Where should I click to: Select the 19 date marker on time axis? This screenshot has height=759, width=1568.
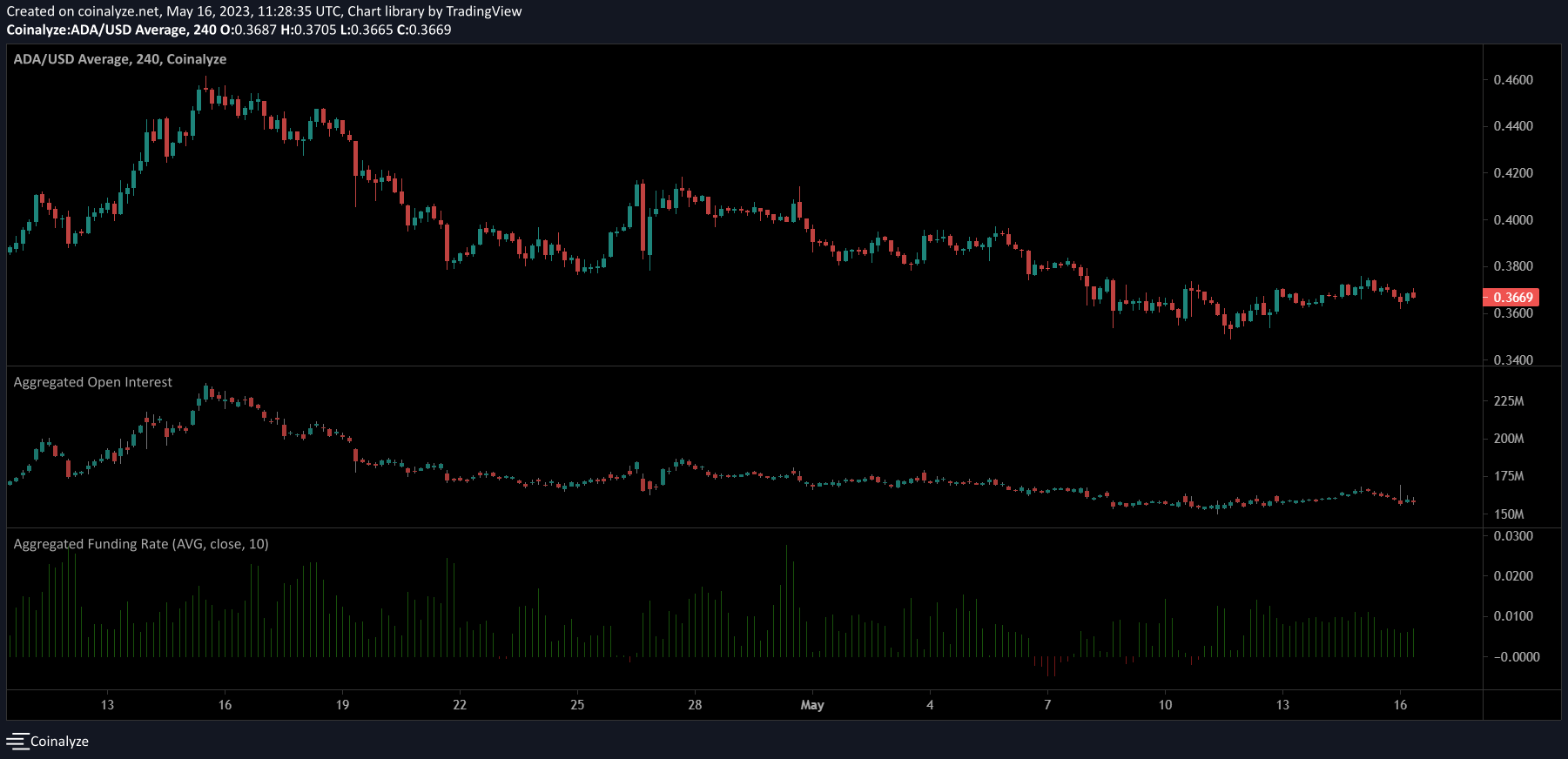point(342,705)
